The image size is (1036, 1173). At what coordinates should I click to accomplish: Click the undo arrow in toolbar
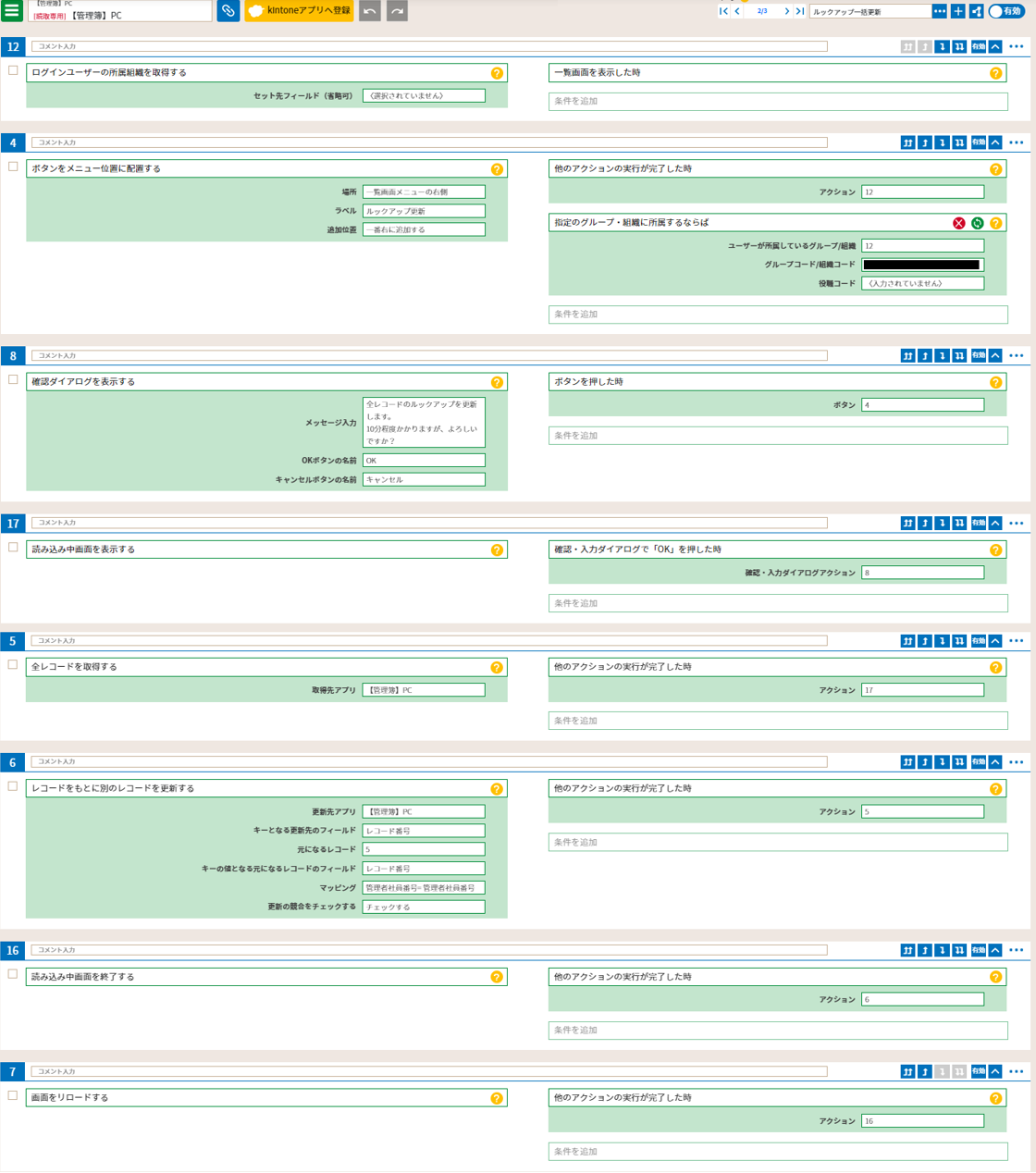pyautogui.click(x=370, y=11)
